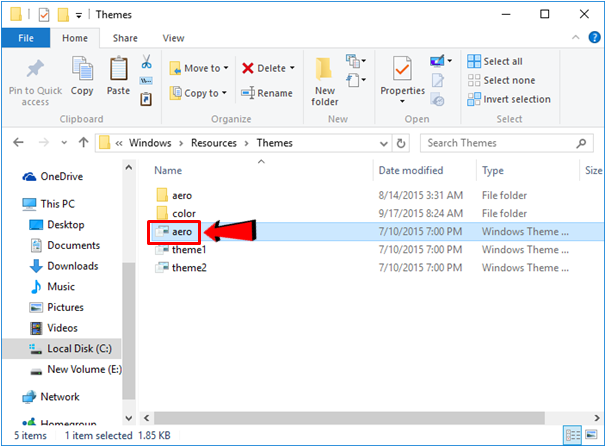Click the Refresh icon beside address bar

(x=401, y=143)
